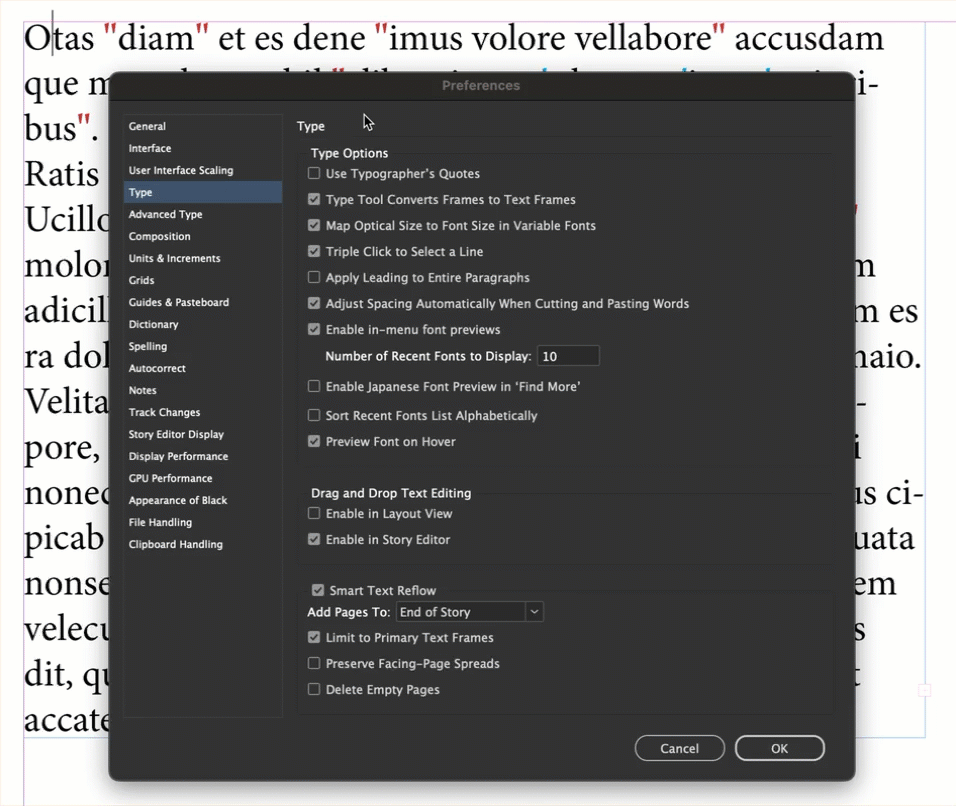Disable Preview Font on Hover
This screenshot has width=956, height=806.
[x=314, y=441]
